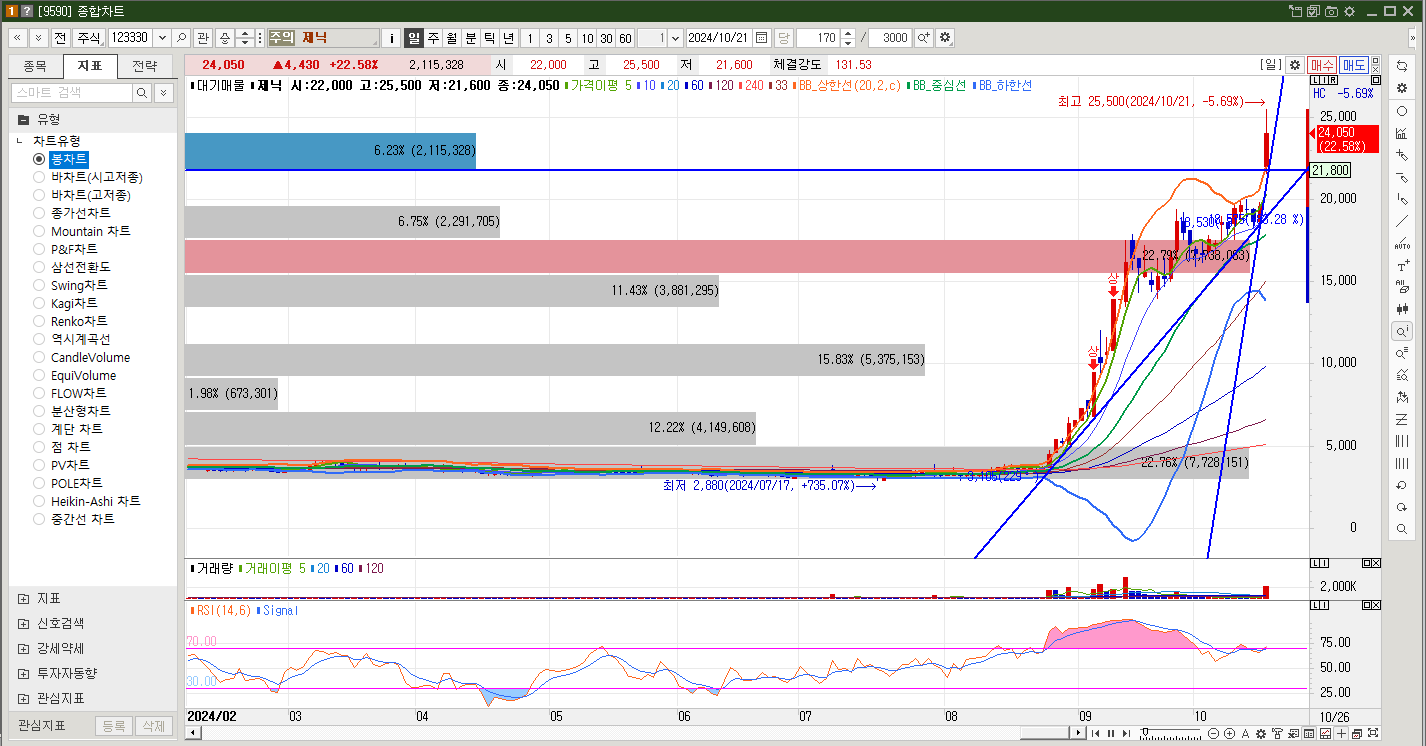Screen dimensions: 1426x746
Task: Select the straight trend line tool
Action: [1402, 221]
